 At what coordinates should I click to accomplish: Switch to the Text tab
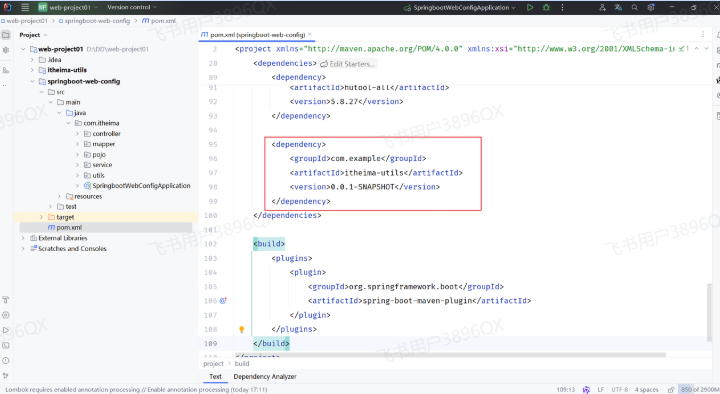coord(215,377)
